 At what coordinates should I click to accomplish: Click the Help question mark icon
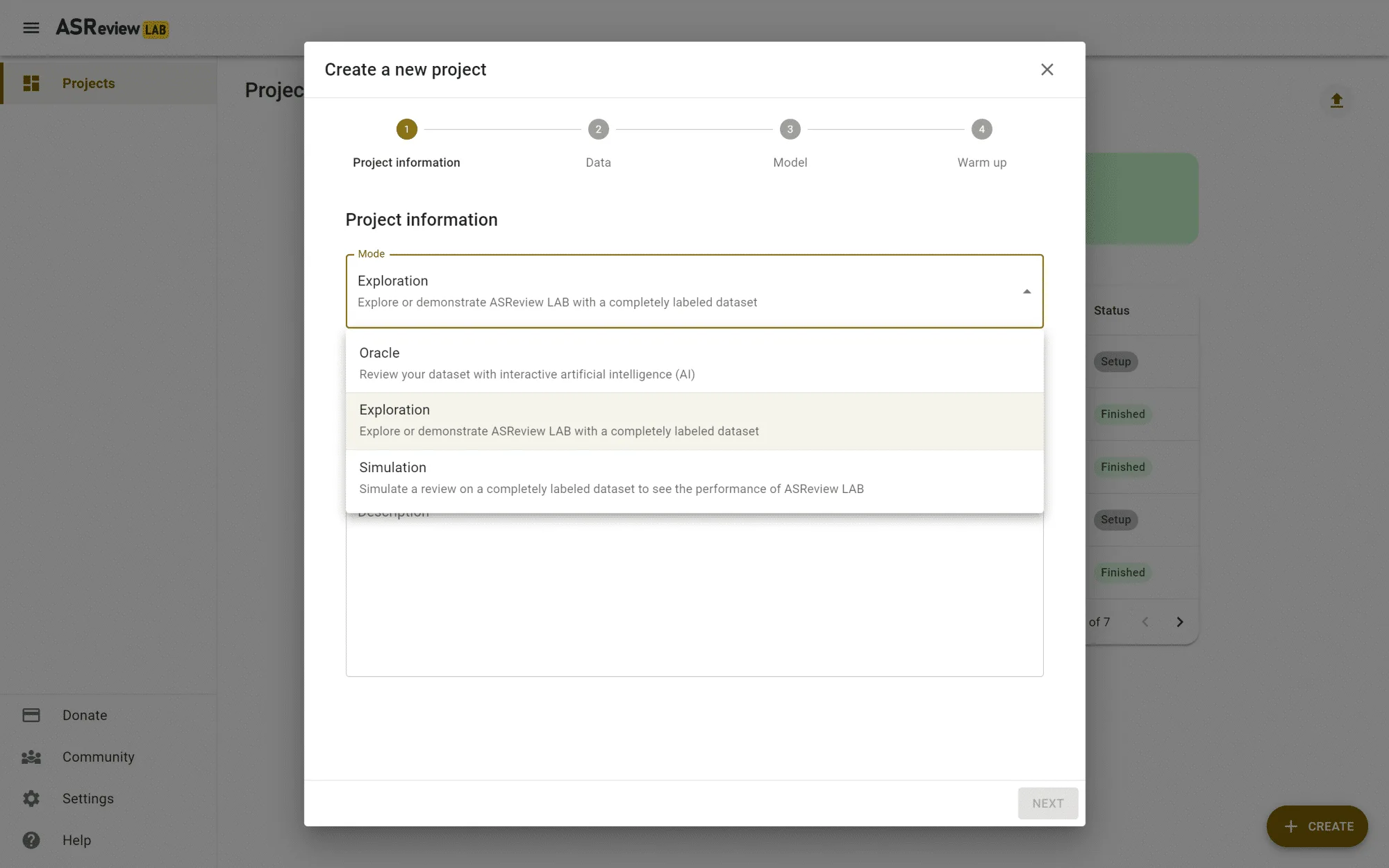coord(31,840)
